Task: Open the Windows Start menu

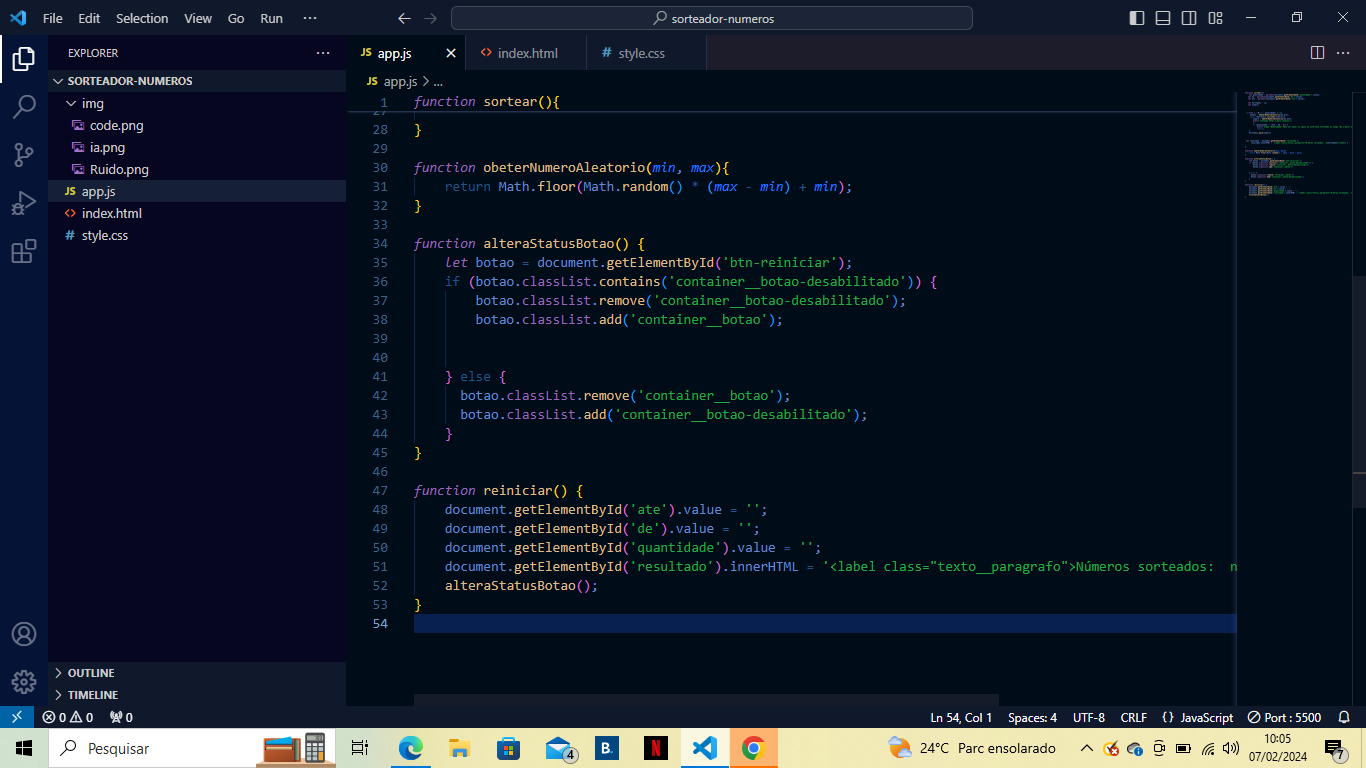Action: (x=24, y=748)
